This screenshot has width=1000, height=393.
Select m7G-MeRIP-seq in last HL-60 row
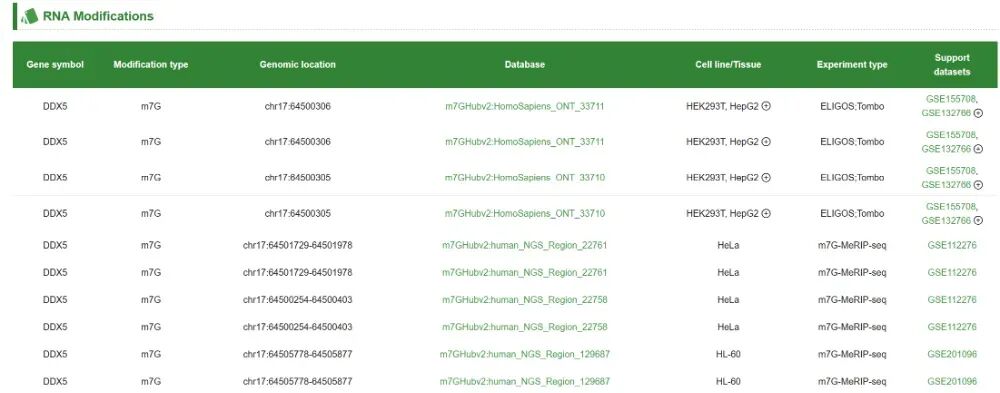click(851, 382)
